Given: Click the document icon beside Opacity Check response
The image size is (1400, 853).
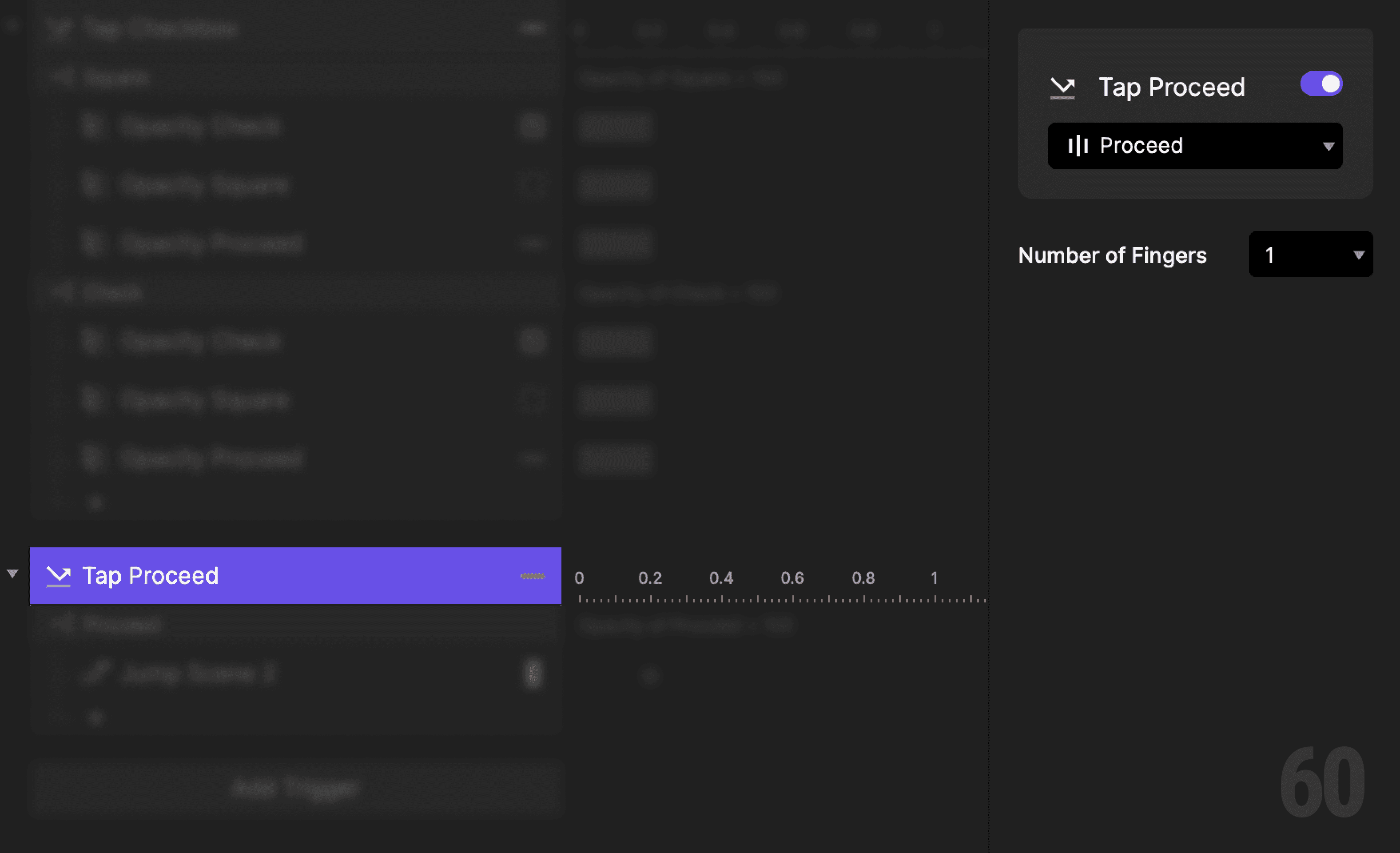Looking at the screenshot, I should click(x=93, y=126).
